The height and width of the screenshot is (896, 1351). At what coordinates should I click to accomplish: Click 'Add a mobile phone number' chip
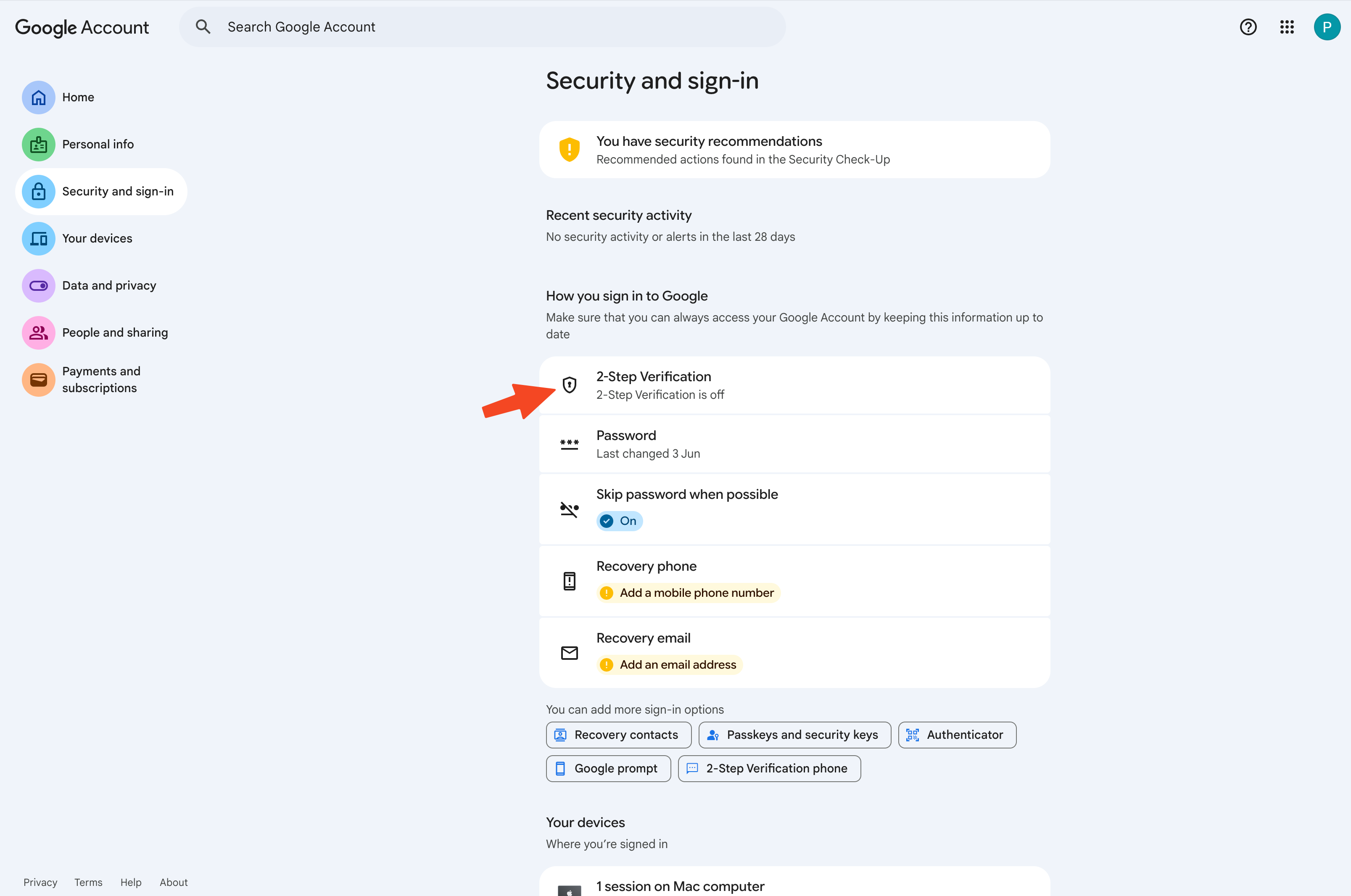pyautogui.click(x=688, y=593)
